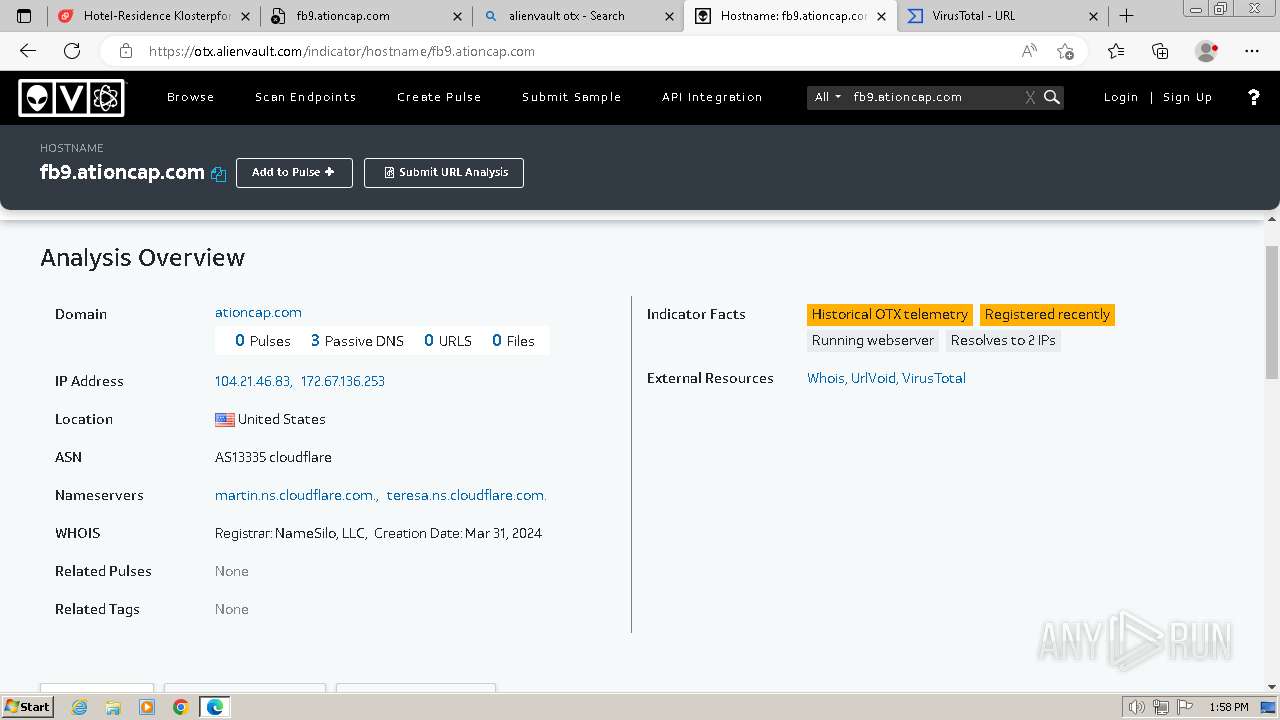Select the Historical OTX telemetry tag
The height and width of the screenshot is (720, 1280).
890,314
